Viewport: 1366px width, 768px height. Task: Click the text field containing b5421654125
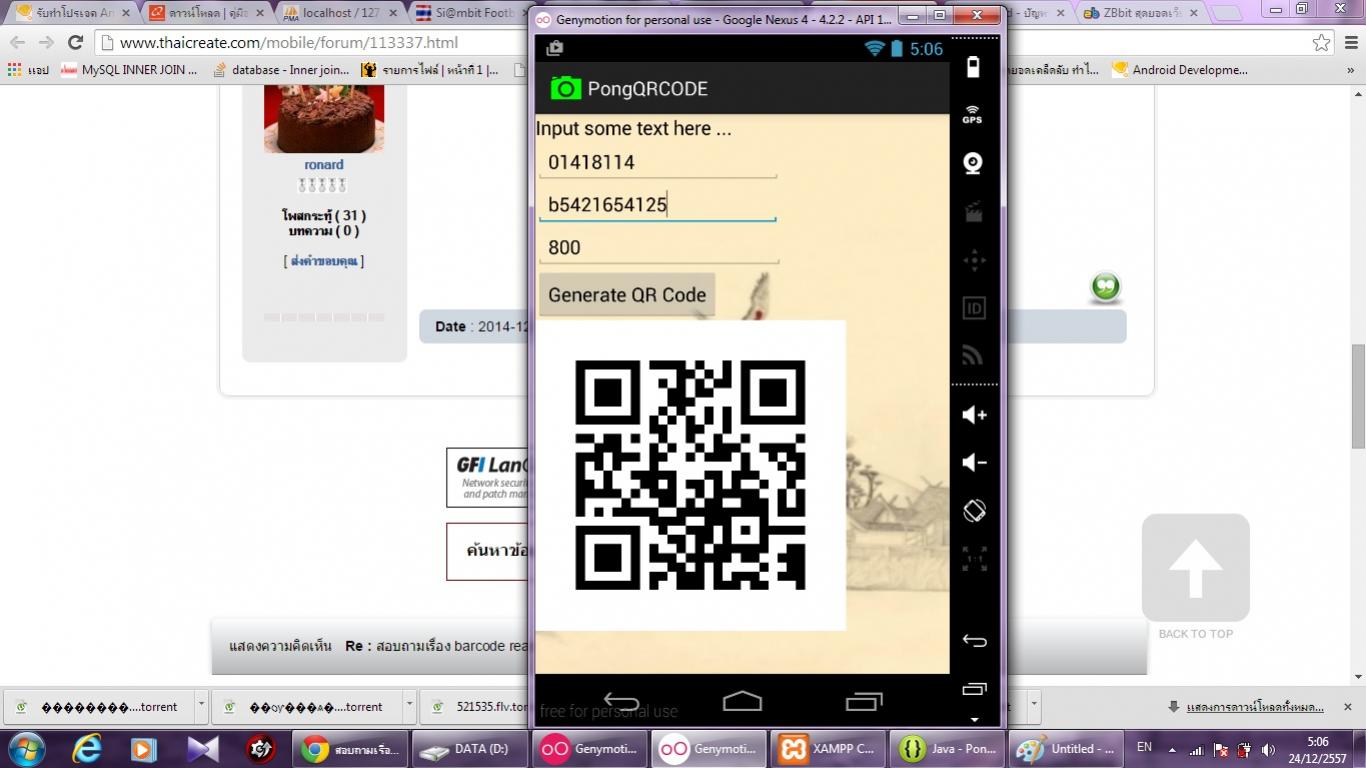pos(657,205)
